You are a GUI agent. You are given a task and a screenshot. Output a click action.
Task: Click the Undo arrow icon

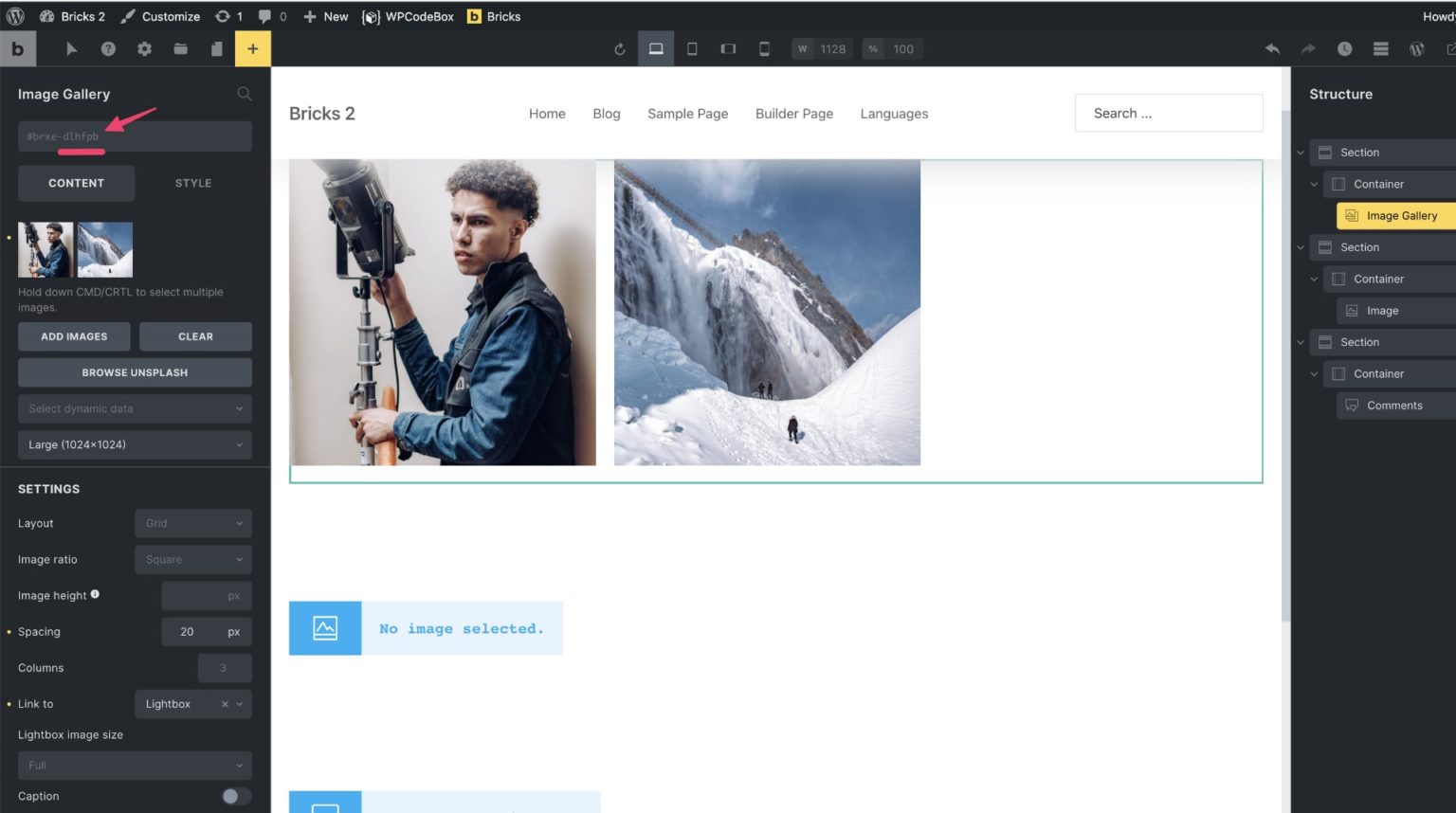coord(1273,48)
